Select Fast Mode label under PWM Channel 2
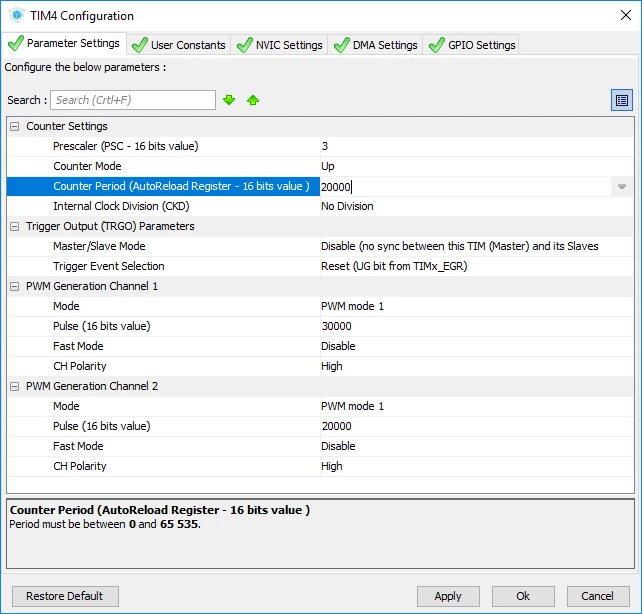Image resolution: width=642 pixels, height=614 pixels. 78,446
